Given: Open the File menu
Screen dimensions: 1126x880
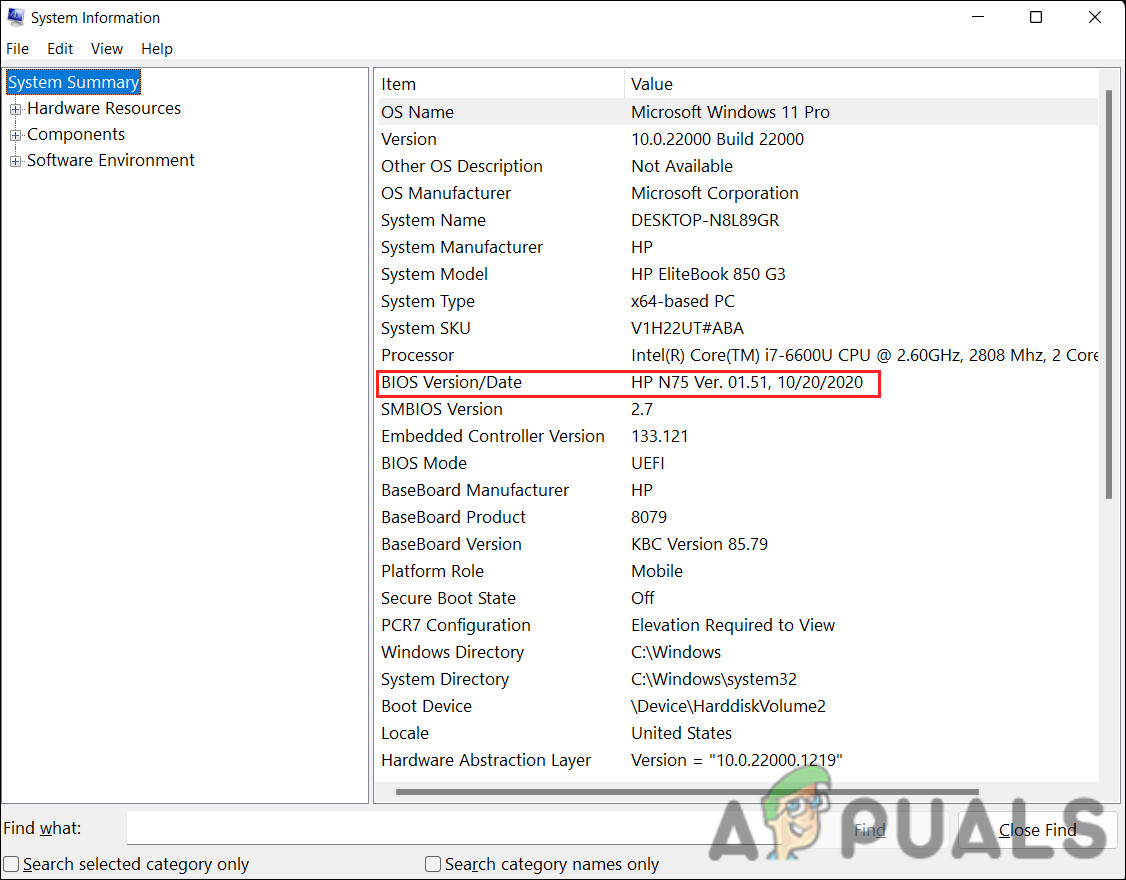Looking at the screenshot, I should [x=17, y=48].
